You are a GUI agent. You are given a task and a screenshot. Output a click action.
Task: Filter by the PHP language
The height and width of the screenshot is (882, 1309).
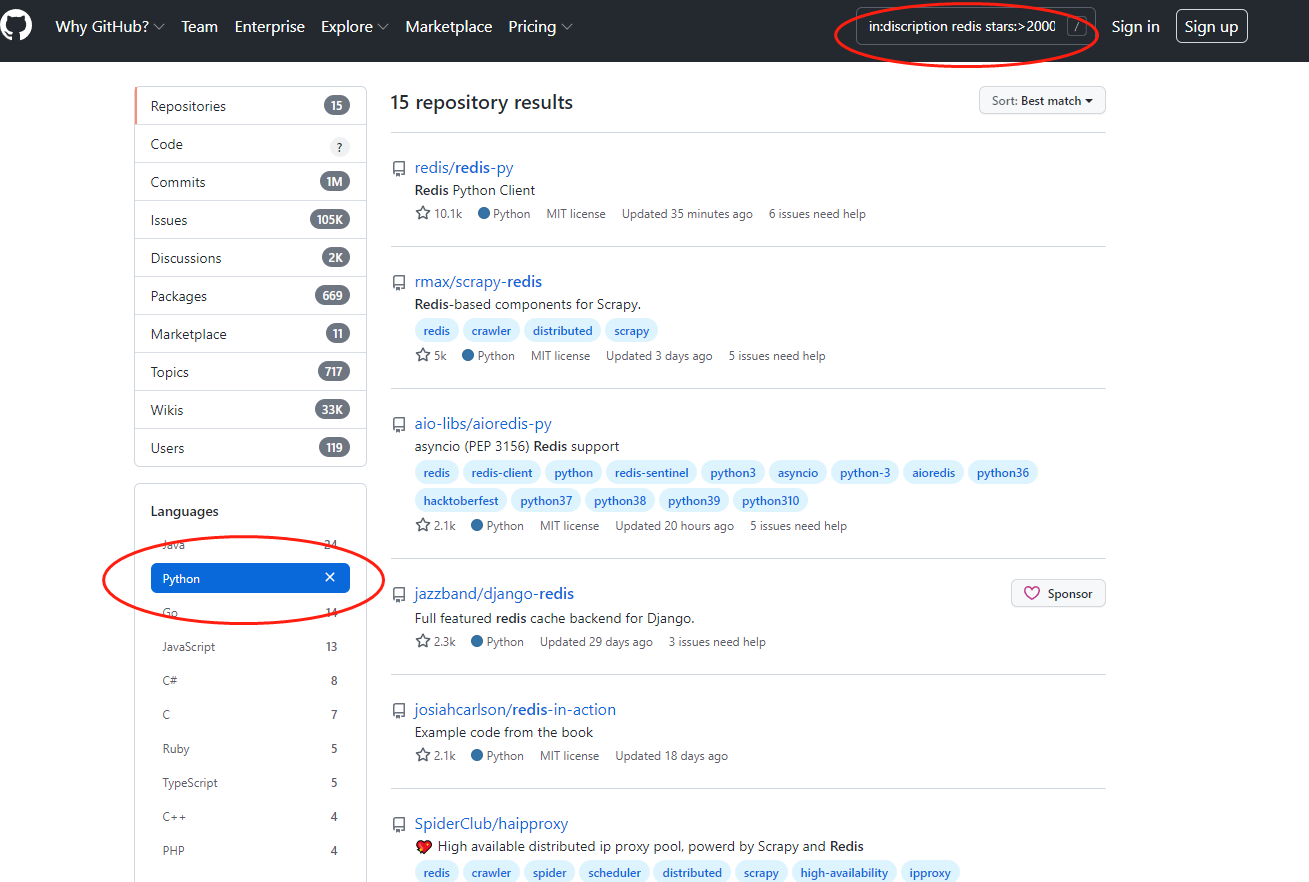coord(250,851)
